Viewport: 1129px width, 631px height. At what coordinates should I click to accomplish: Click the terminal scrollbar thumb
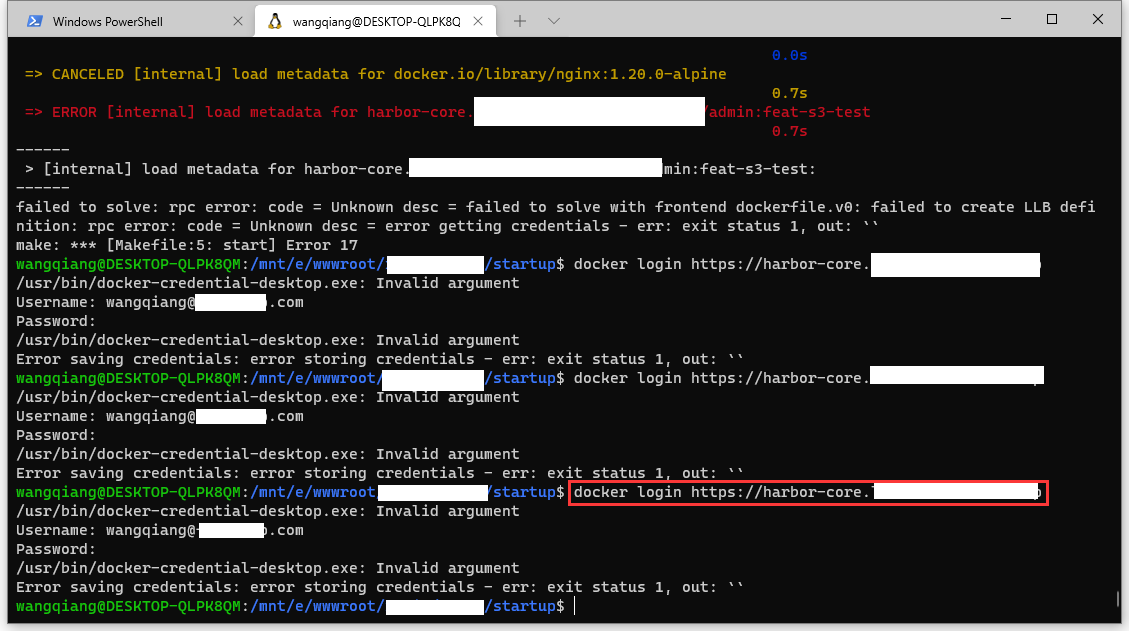click(x=1117, y=599)
